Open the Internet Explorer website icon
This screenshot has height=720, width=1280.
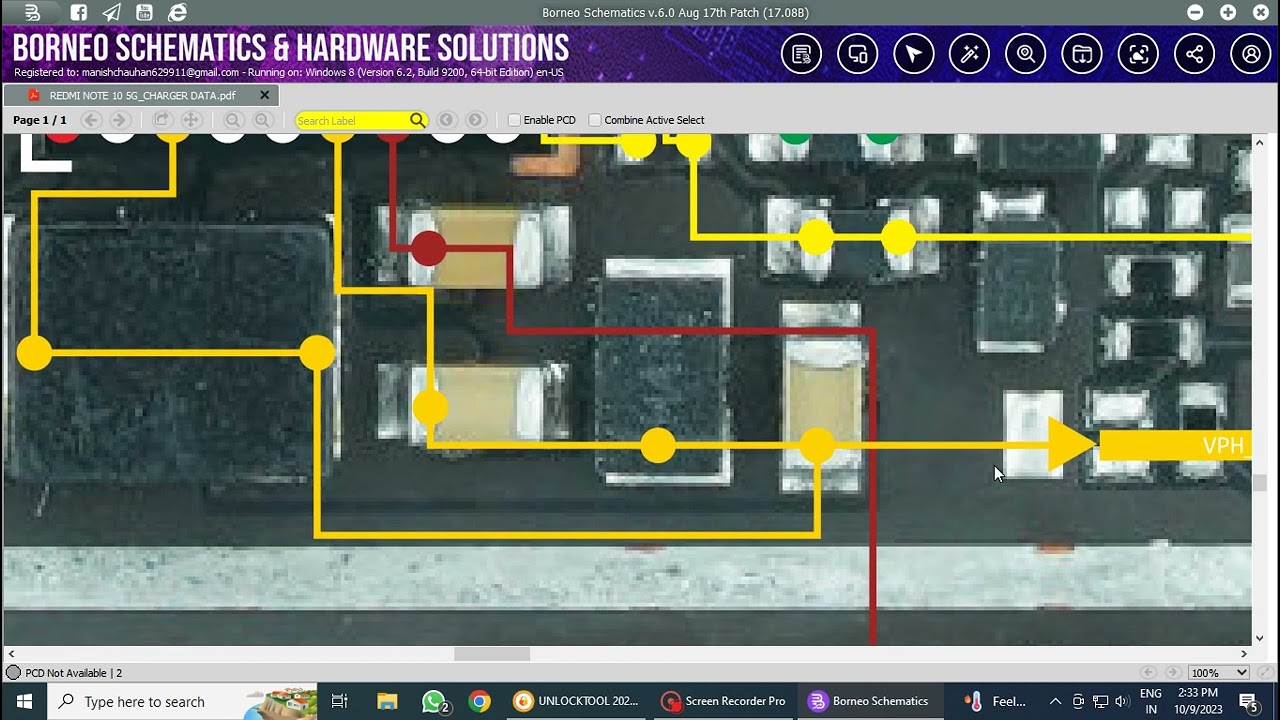point(177,13)
